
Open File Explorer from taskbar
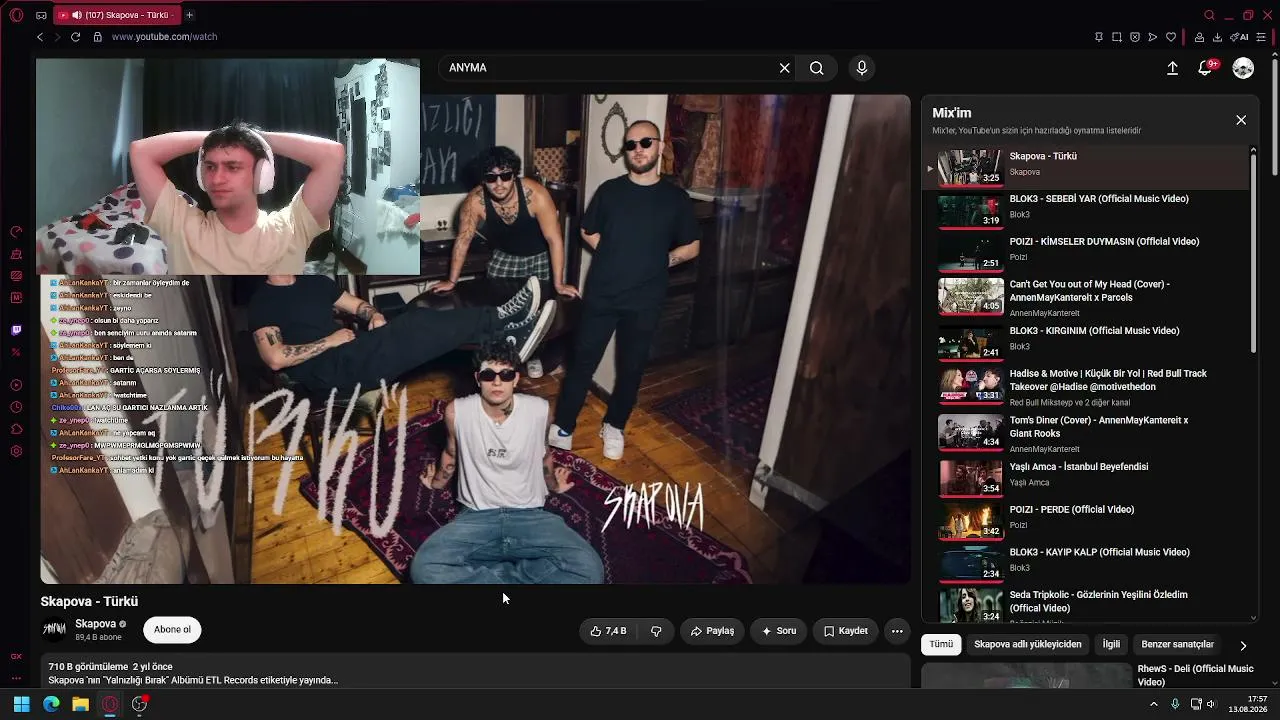coord(80,704)
